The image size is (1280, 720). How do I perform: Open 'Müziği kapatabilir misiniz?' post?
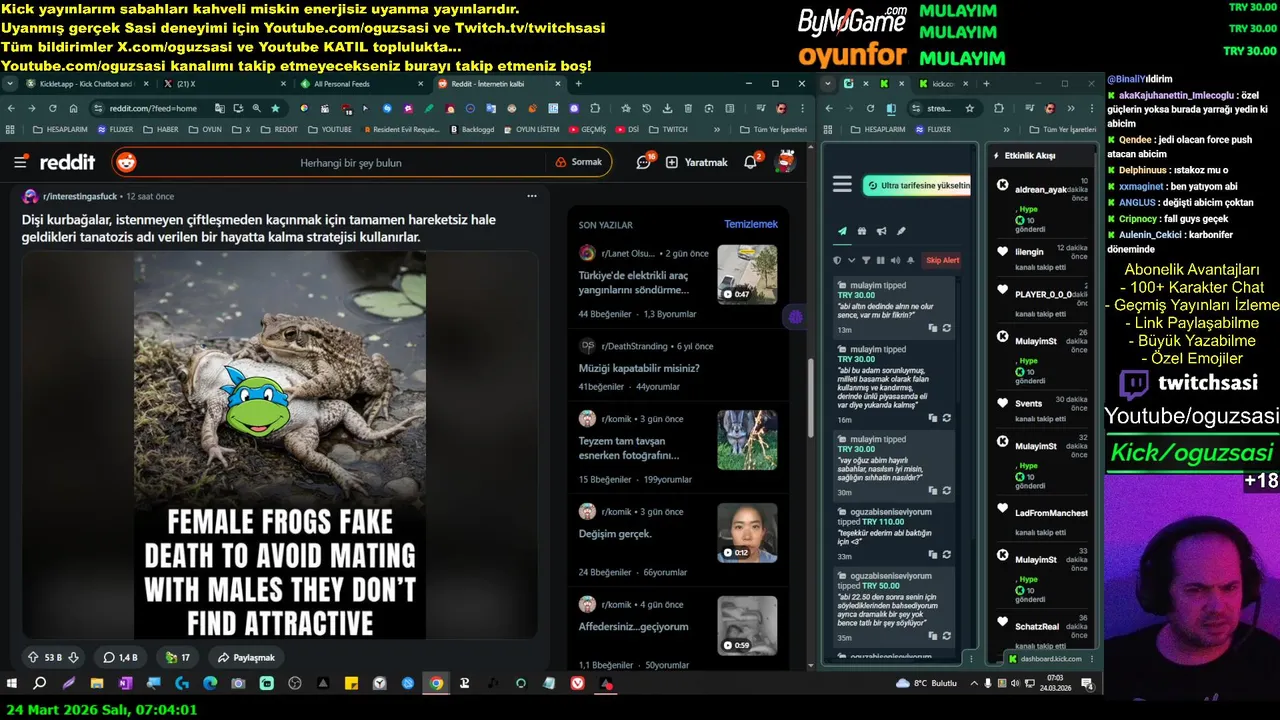639,368
